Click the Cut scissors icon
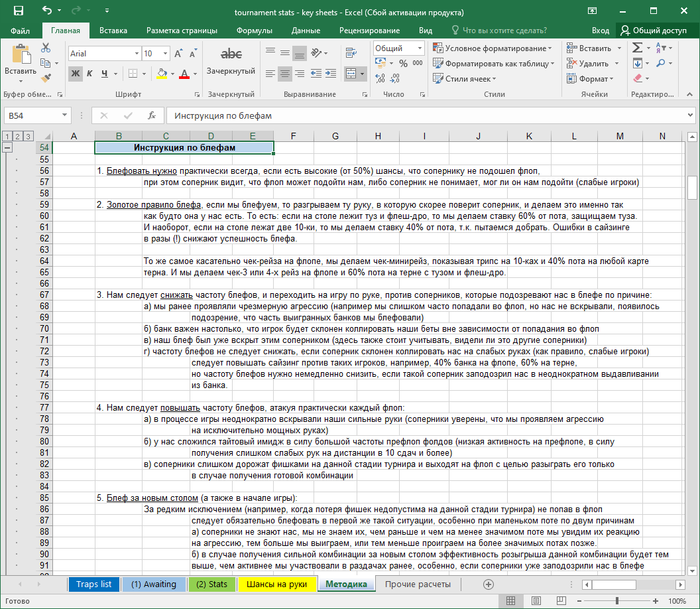 pos(46,48)
